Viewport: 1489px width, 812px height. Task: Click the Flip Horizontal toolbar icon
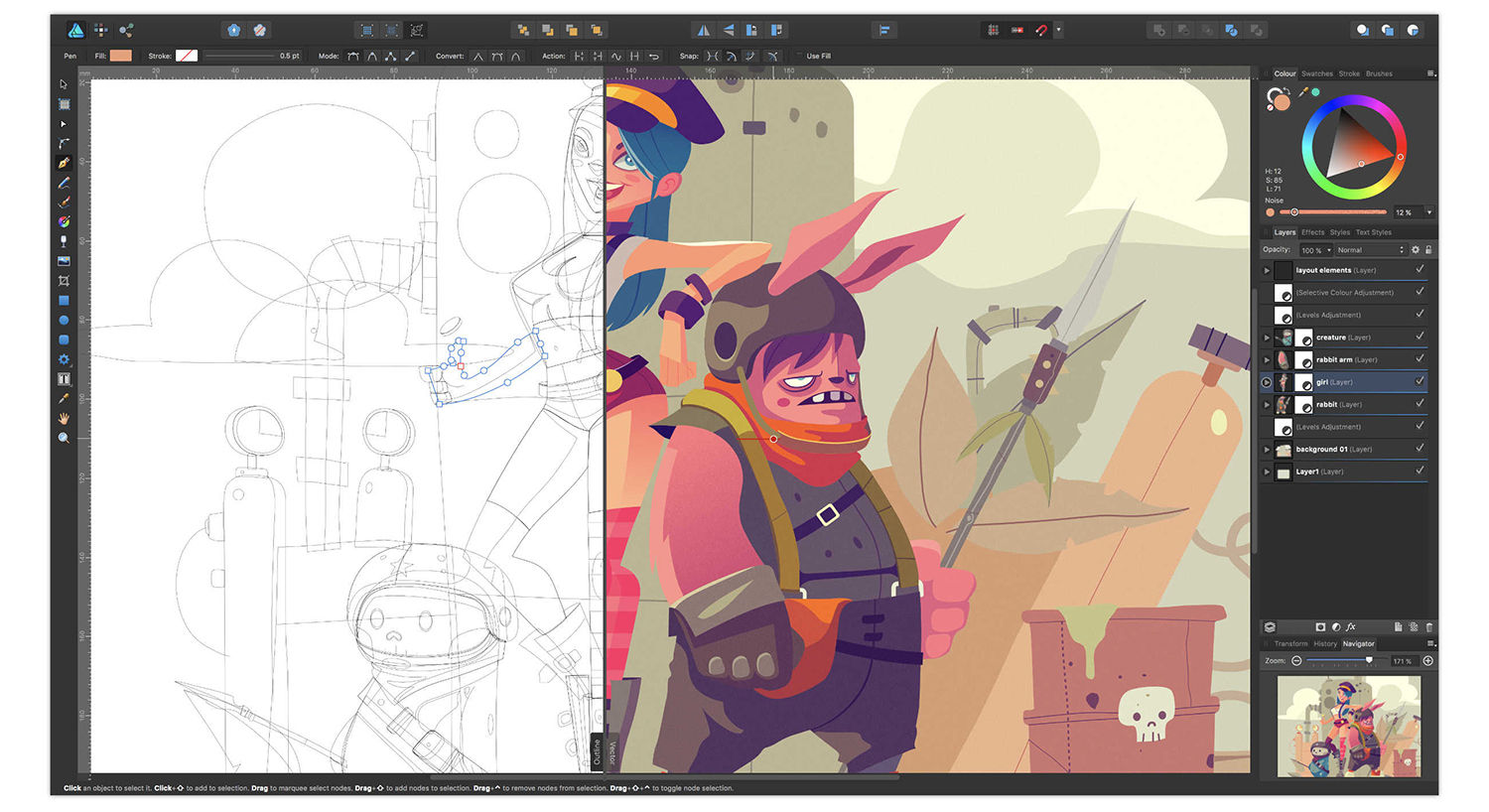click(704, 31)
